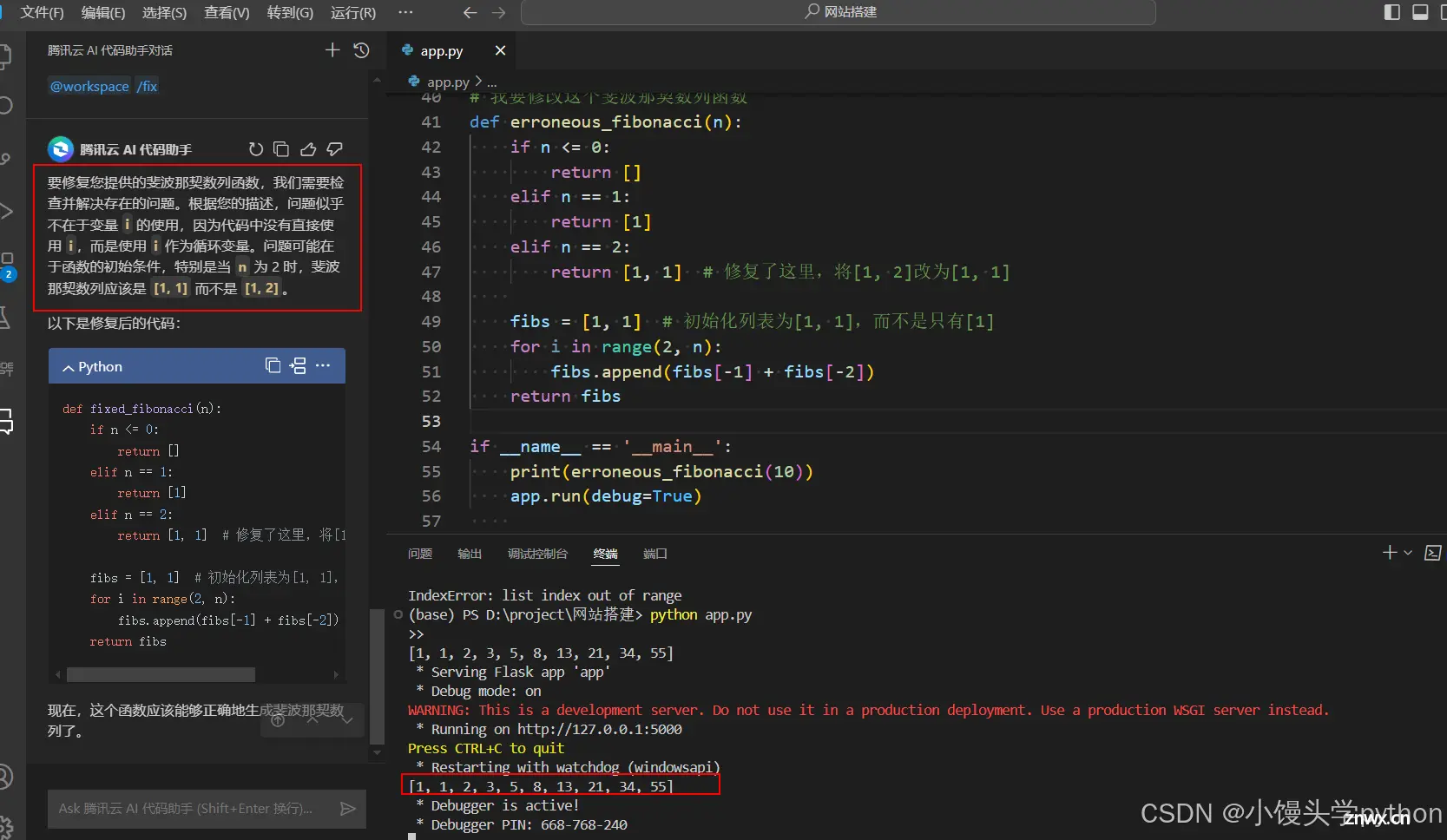Open more options on Python code block
1447x840 pixels.
pyautogui.click(x=323, y=365)
